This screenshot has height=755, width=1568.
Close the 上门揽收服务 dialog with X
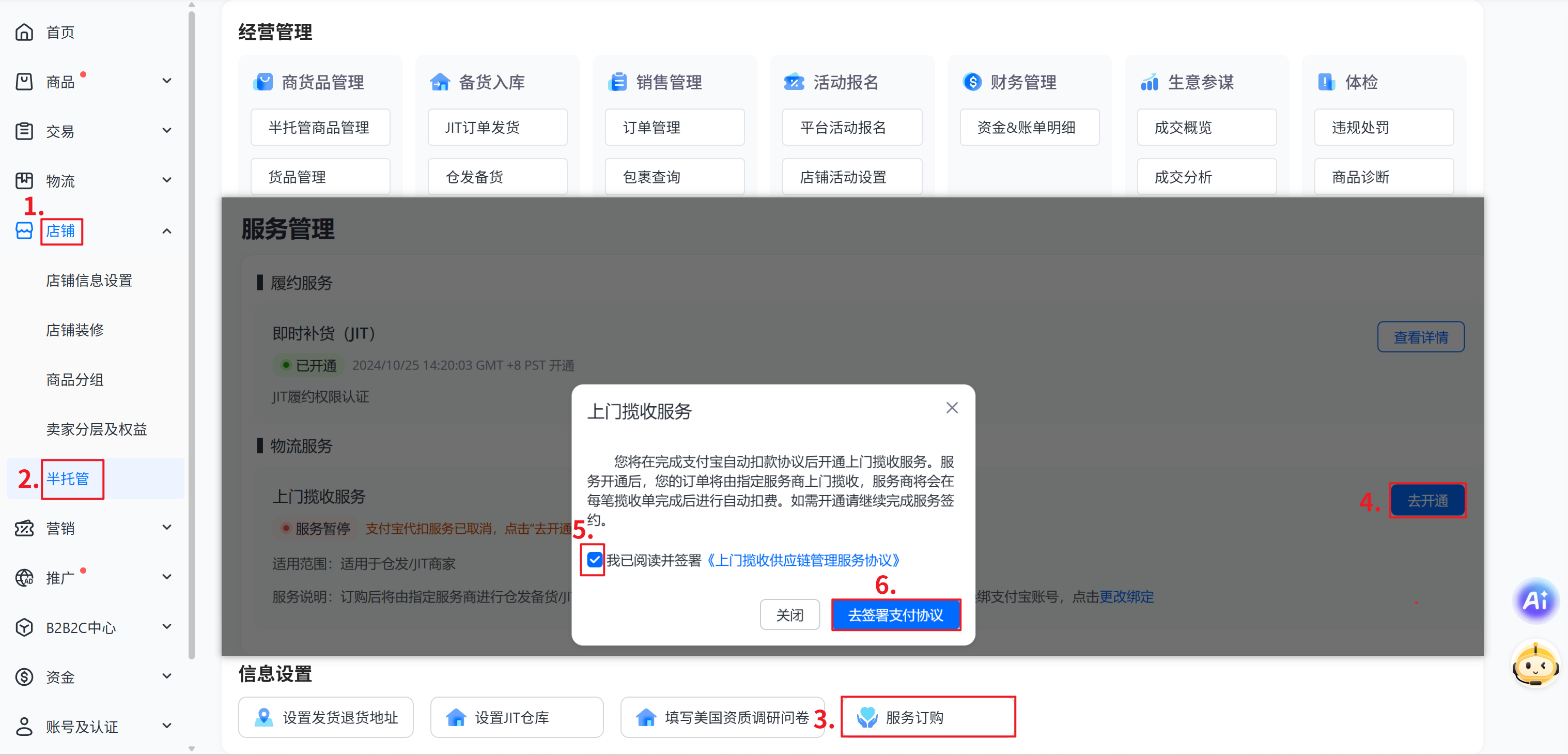pyautogui.click(x=952, y=408)
